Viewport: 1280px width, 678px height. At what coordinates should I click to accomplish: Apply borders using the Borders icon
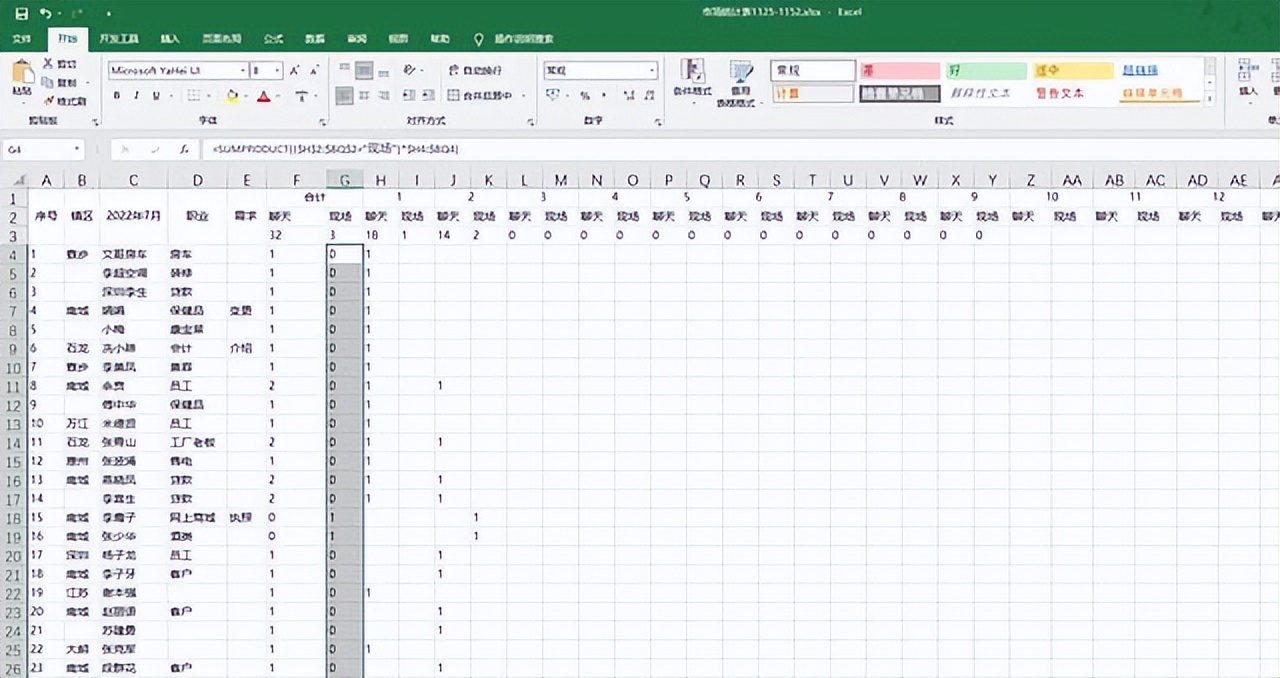pos(193,96)
